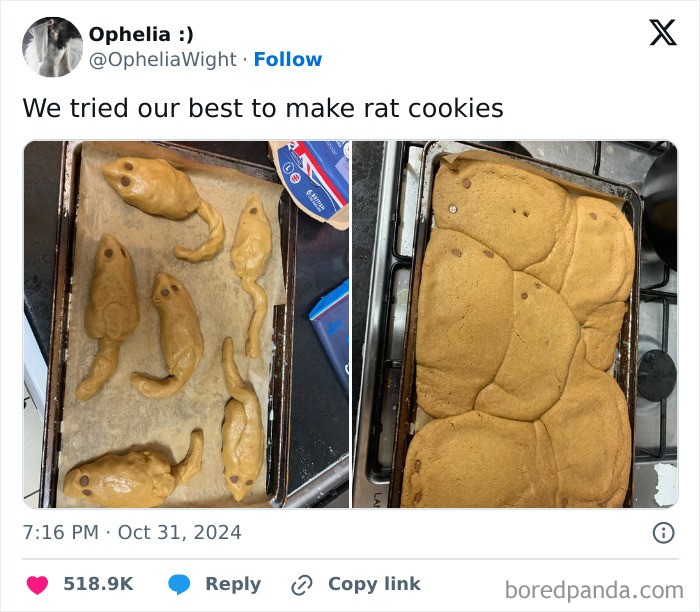Click the Reply text button
This screenshot has height=612, width=700.
coord(233,584)
